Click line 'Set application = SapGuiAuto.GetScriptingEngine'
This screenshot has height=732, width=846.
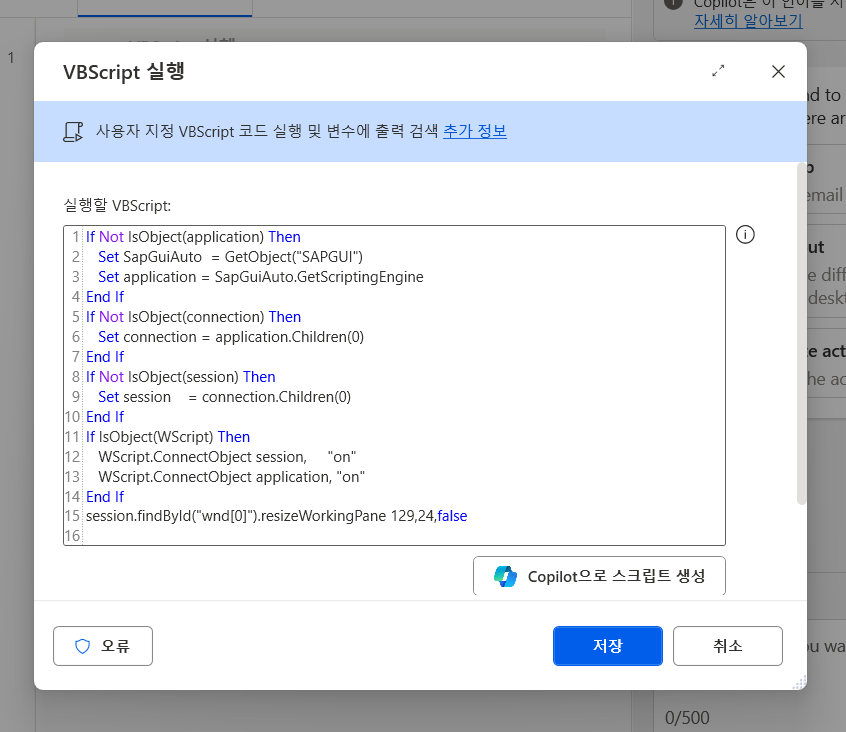pos(261,277)
